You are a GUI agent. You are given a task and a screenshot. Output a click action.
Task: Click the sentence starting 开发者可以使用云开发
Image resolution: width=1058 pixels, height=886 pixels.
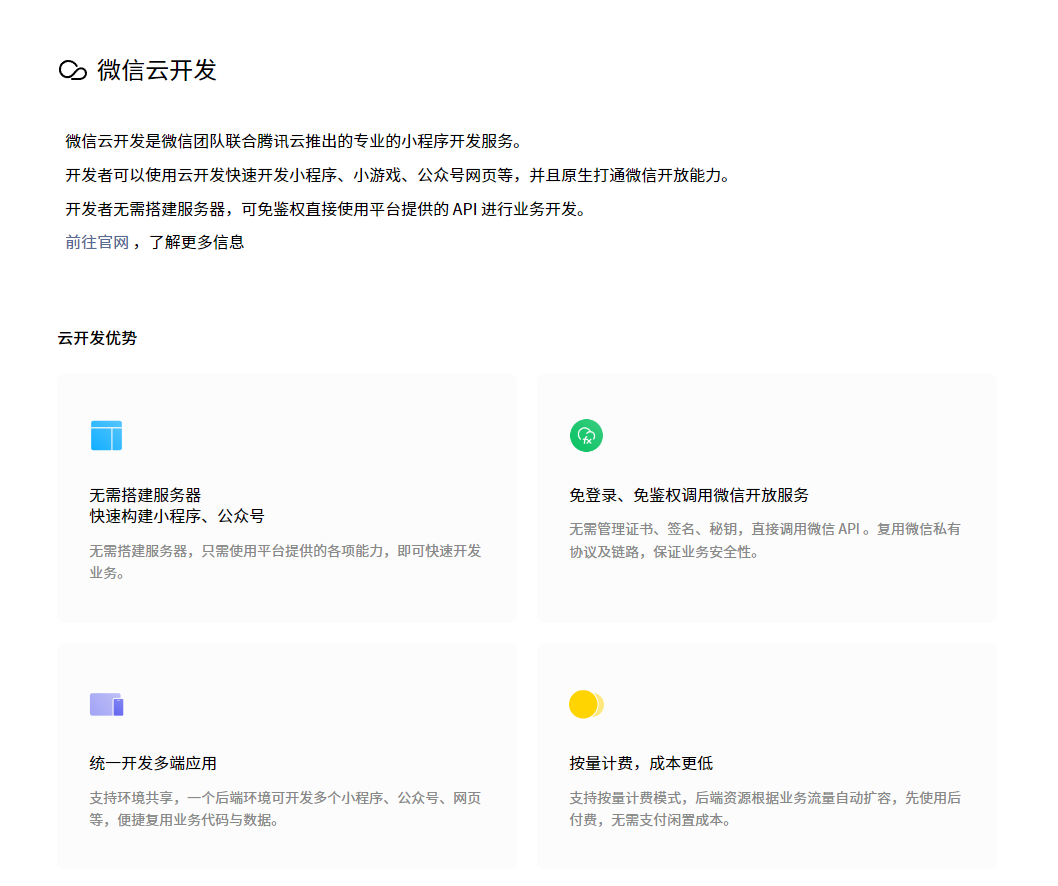pos(397,175)
